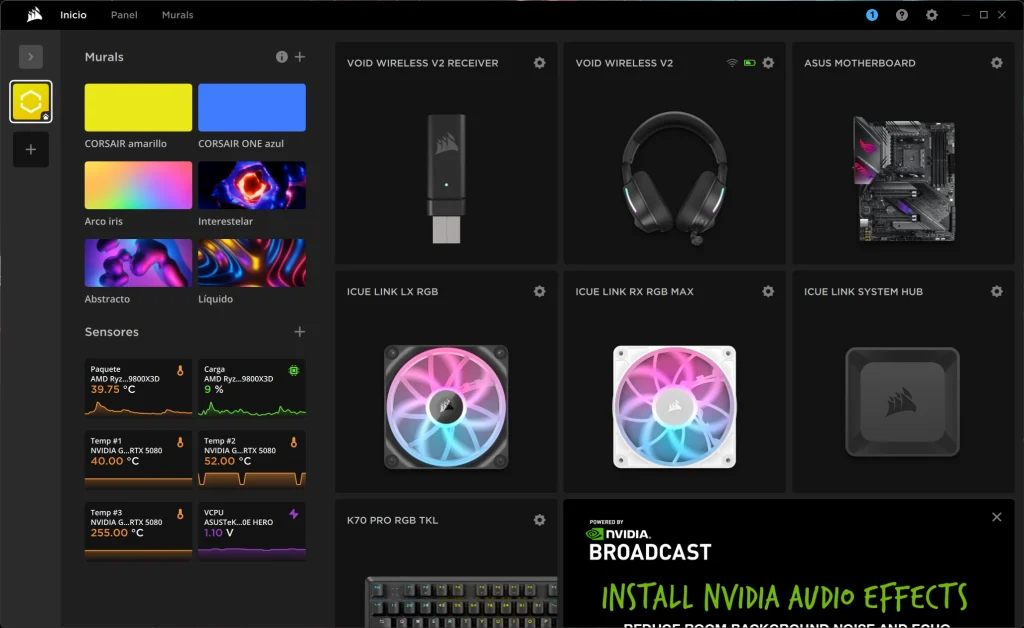The width and height of the screenshot is (1024, 628).
Task: Select the ASUS Motherboard image
Action: 904,179
